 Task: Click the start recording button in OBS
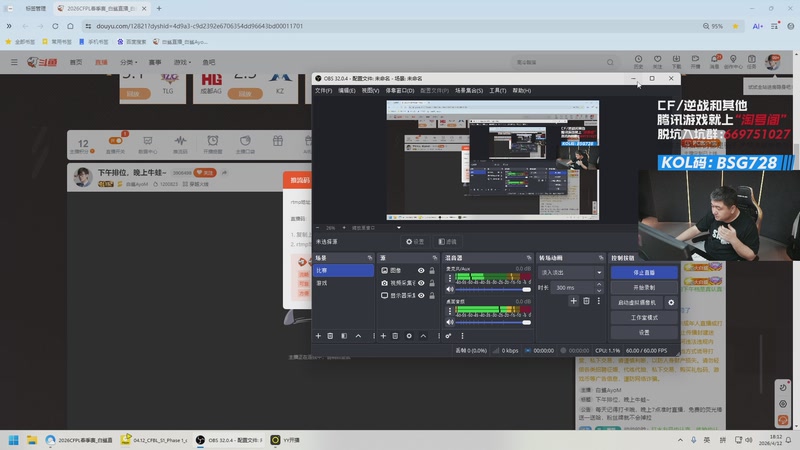pyautogui.click(x=644, y=287)
